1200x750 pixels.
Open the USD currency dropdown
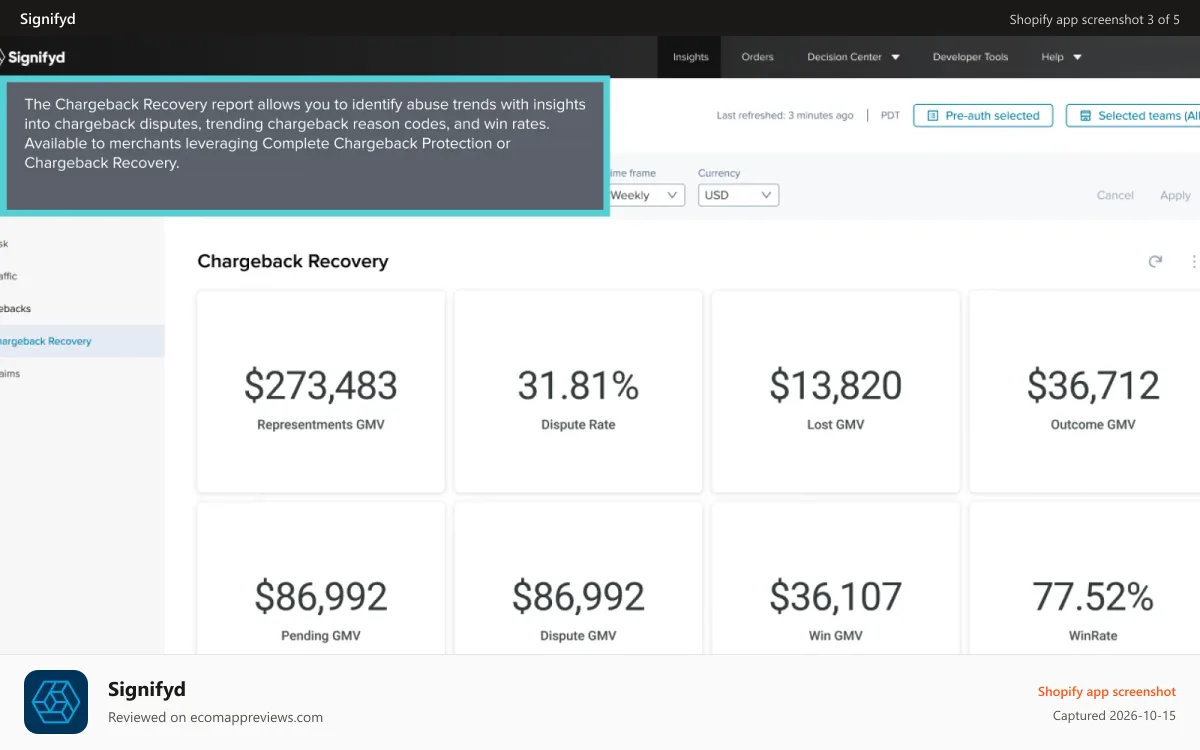coord(738,195)
